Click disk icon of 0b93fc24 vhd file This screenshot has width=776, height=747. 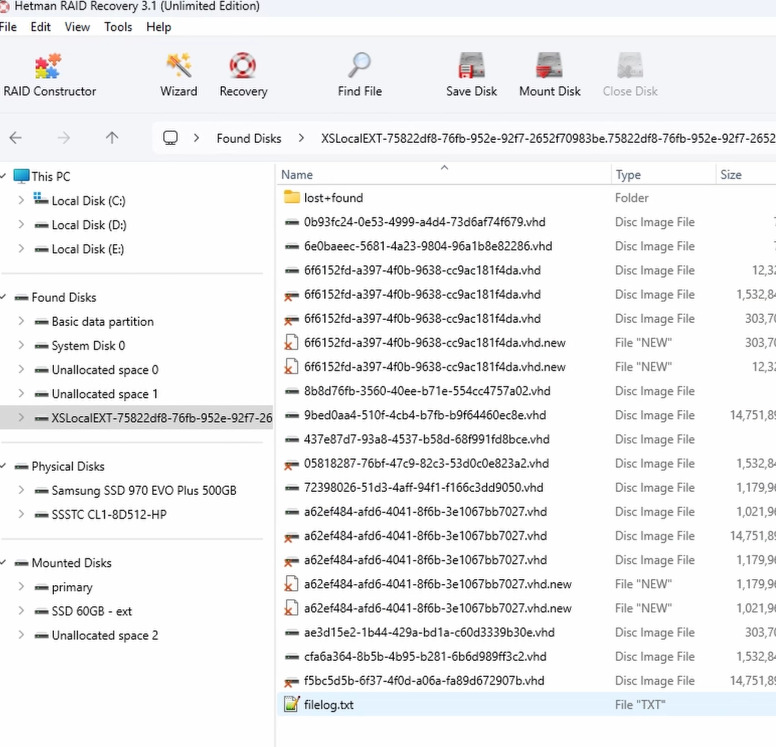(x=292, y=222)
